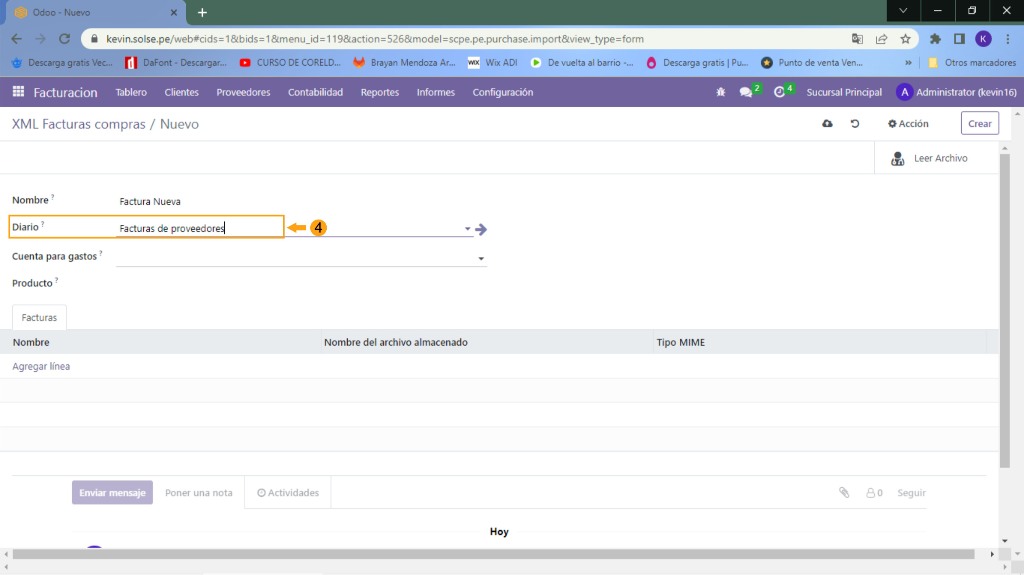Expand the Cuenta para gastos dropdown

click(x=481, y=259)
